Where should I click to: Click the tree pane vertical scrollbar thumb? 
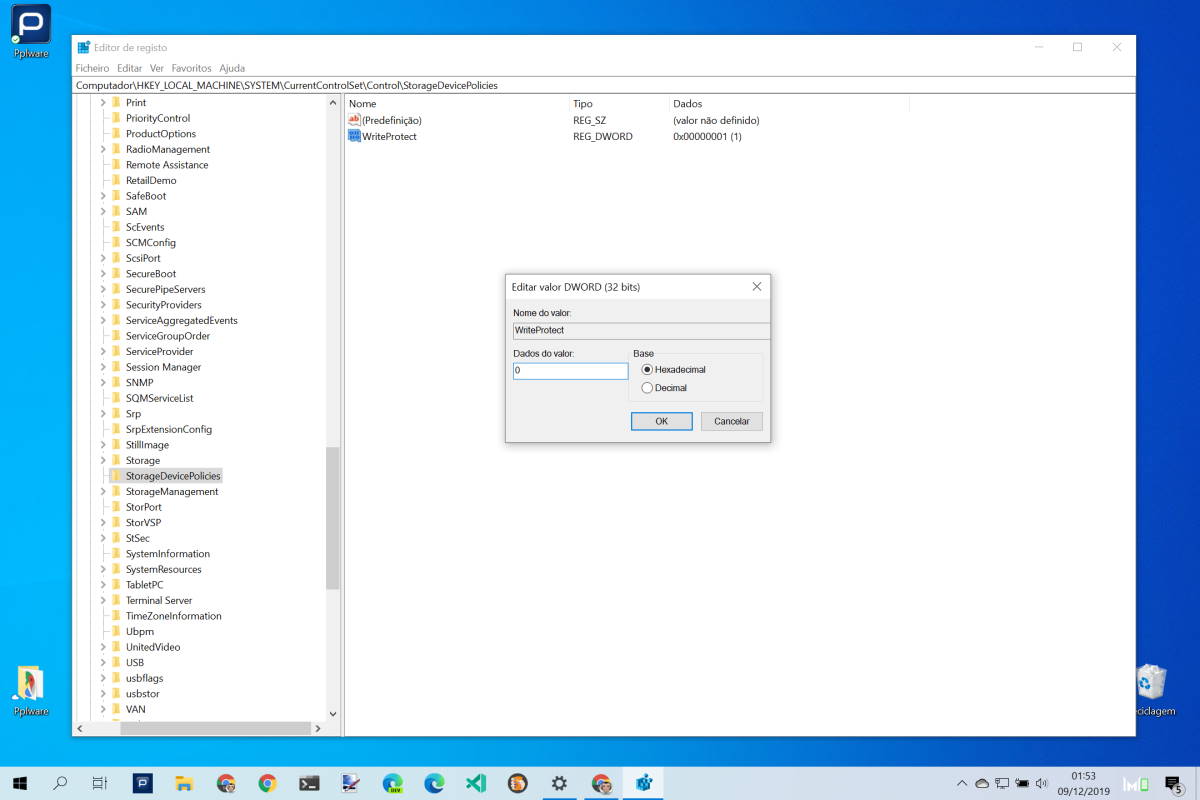[333, 518]
